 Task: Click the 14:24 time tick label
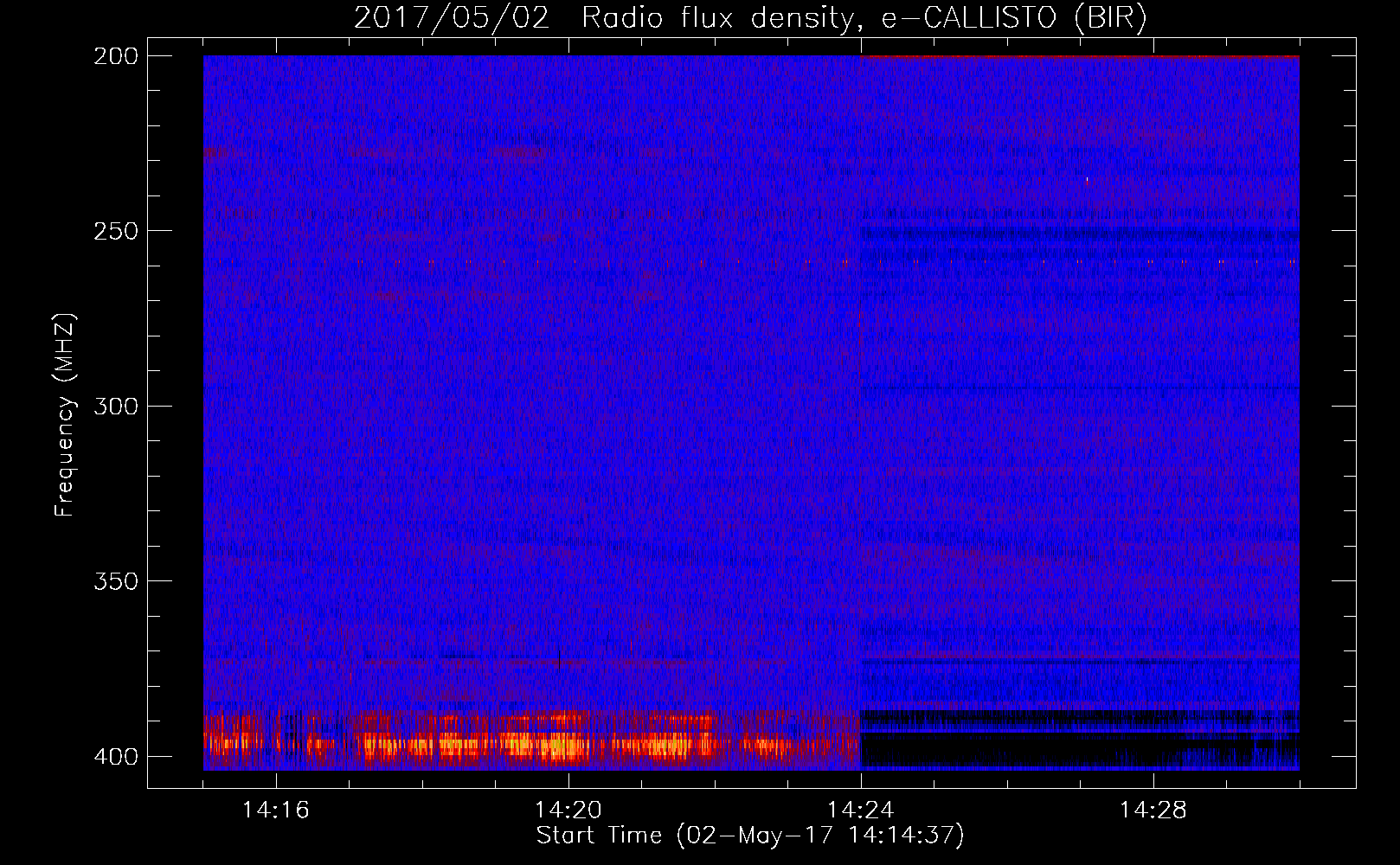(x=861, y=811)
